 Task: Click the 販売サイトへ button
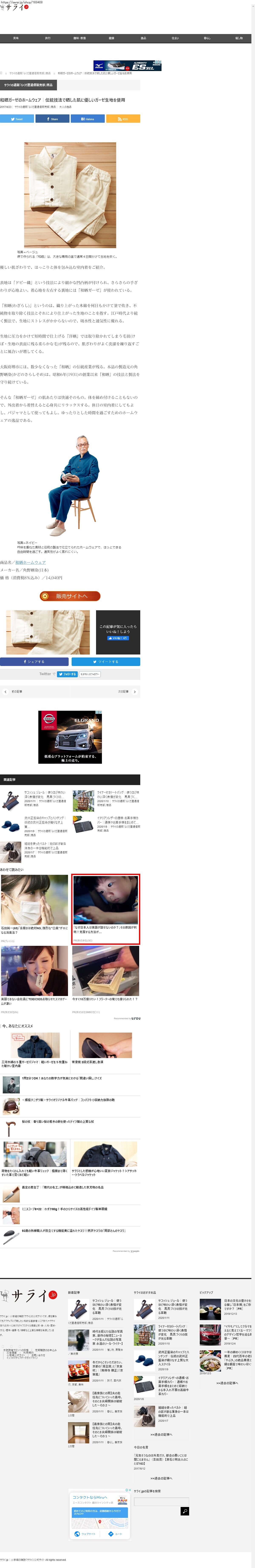[x=70, y=596]
